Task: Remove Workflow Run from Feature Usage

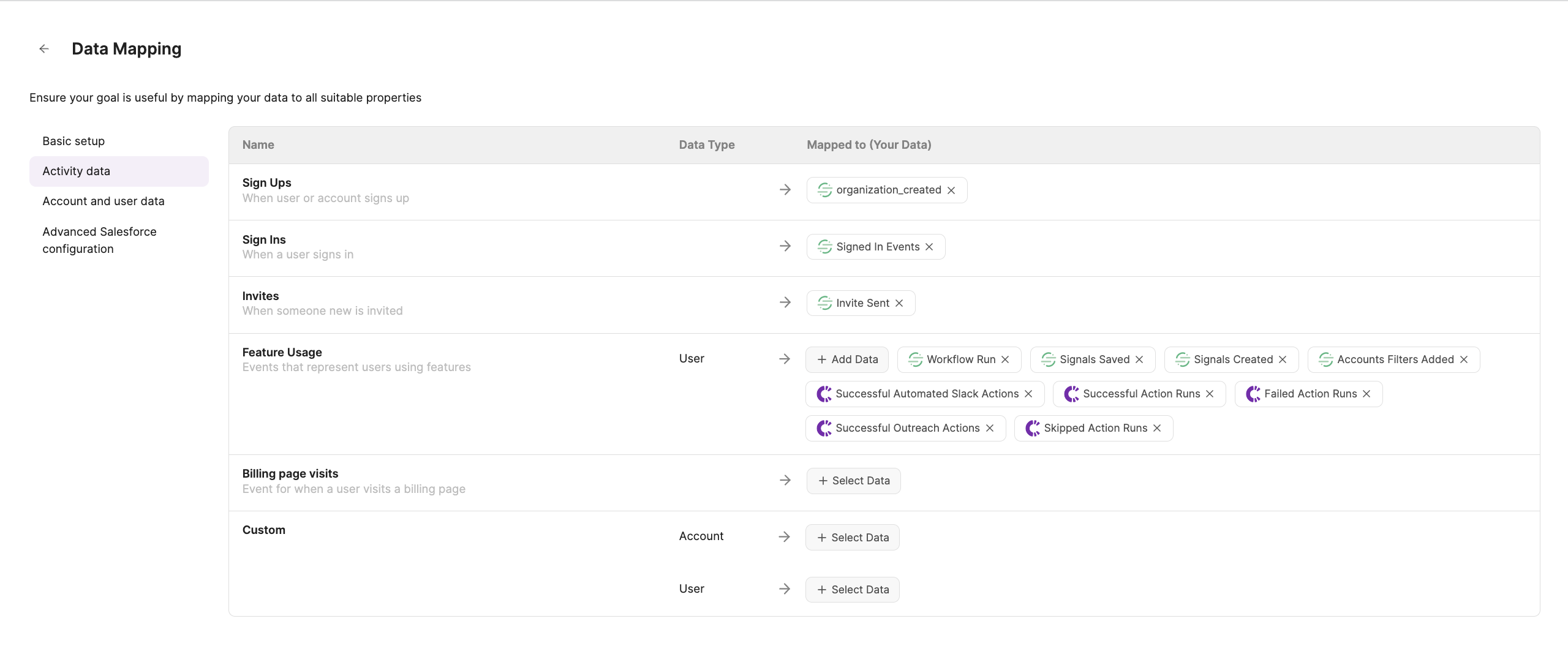Action: 1005,359
